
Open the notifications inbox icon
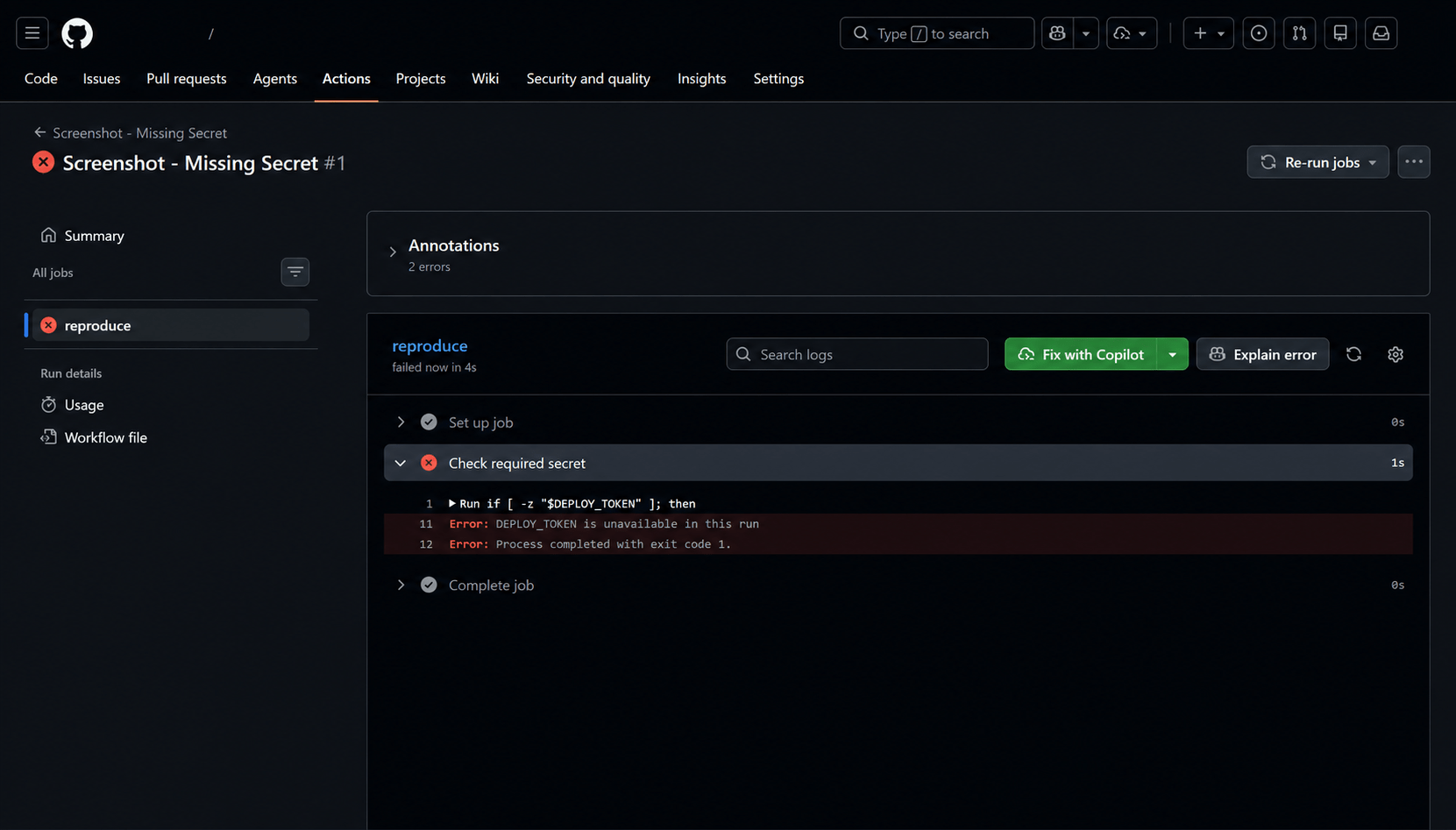1381,33
